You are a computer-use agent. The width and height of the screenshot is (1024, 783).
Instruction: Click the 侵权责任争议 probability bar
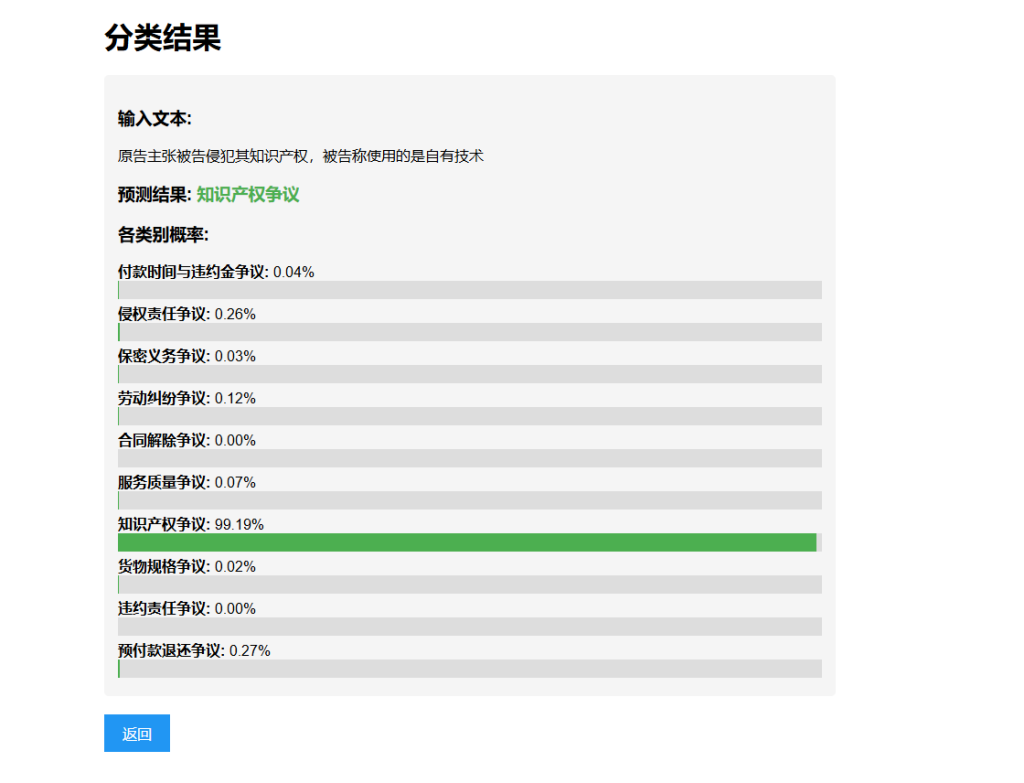point(469,332)
